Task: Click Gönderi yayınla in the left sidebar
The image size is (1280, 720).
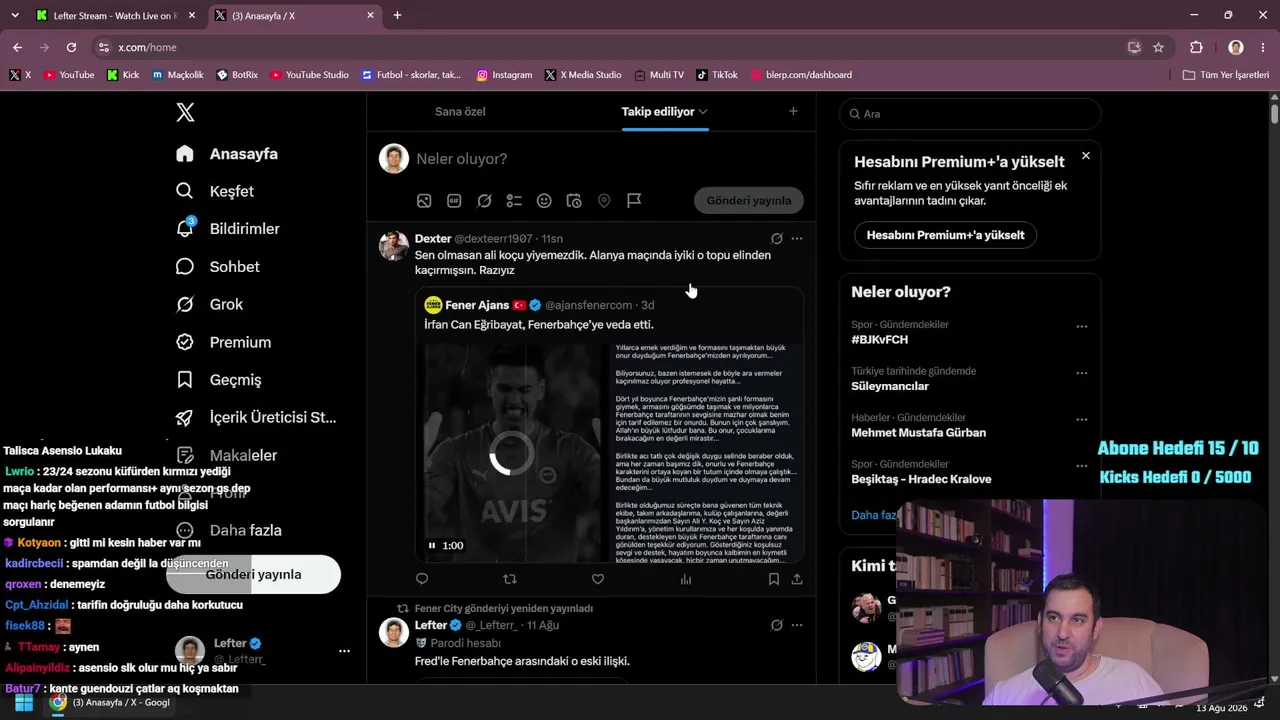Action: tap(253, 575)
